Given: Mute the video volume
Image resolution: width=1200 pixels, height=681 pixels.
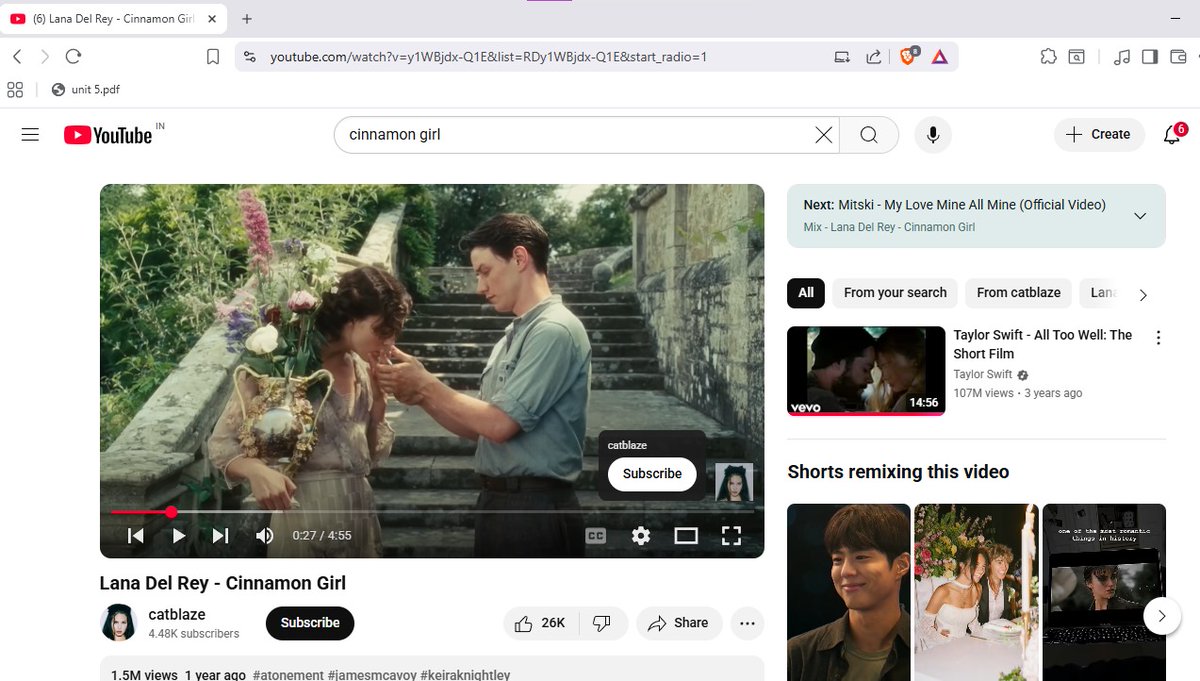Looking at the screenshot, I should pos(264,535).
